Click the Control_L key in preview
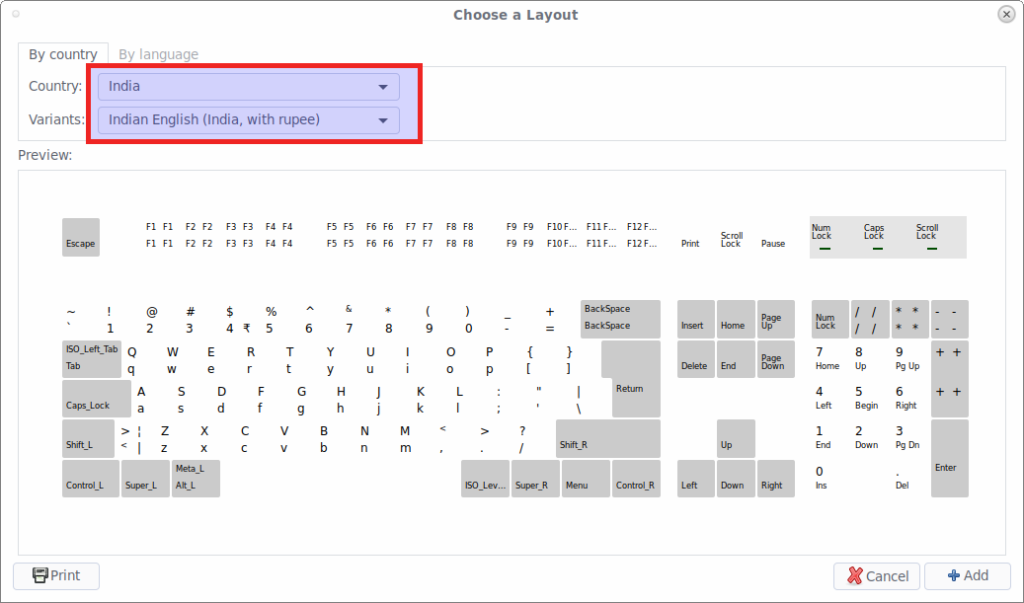 (x=90, y=478)
